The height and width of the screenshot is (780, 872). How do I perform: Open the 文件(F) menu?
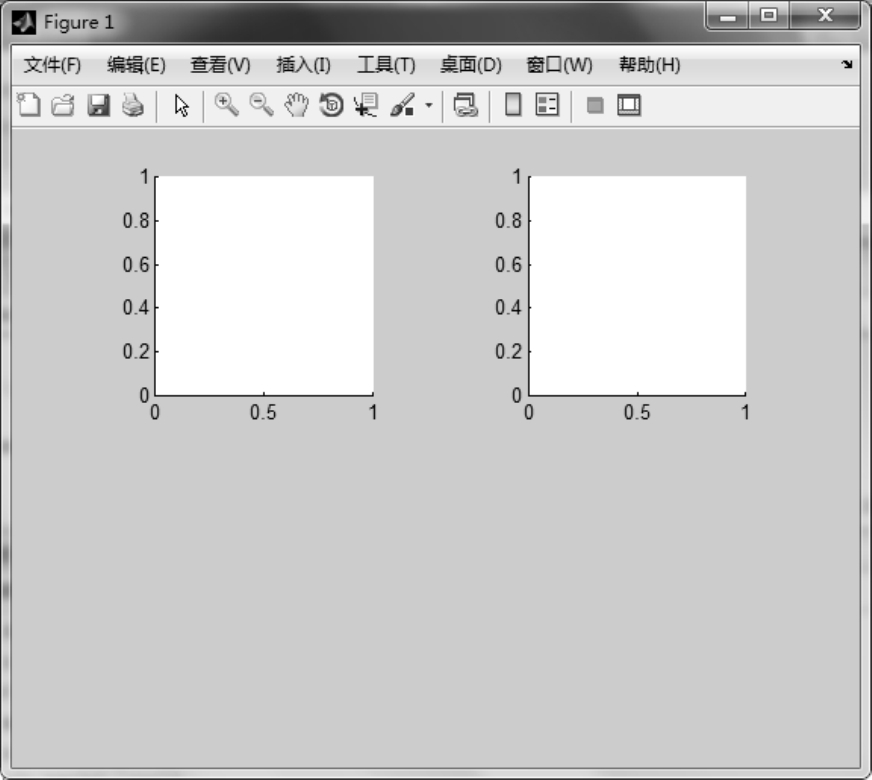52,66
